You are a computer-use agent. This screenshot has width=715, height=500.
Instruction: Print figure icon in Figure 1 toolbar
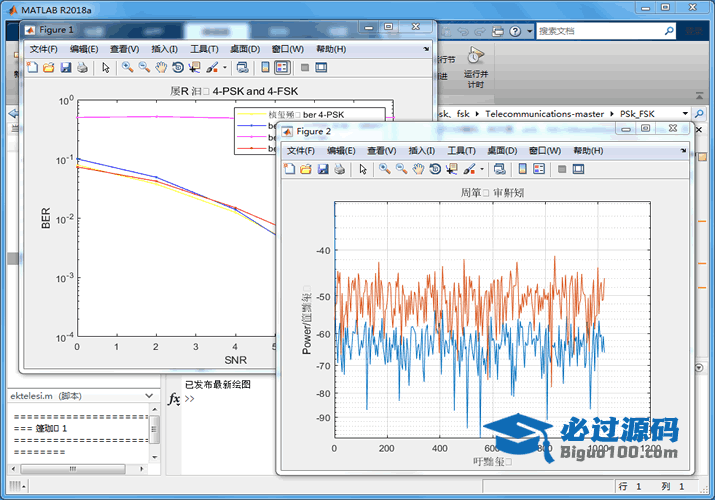[x=83, y=67]
